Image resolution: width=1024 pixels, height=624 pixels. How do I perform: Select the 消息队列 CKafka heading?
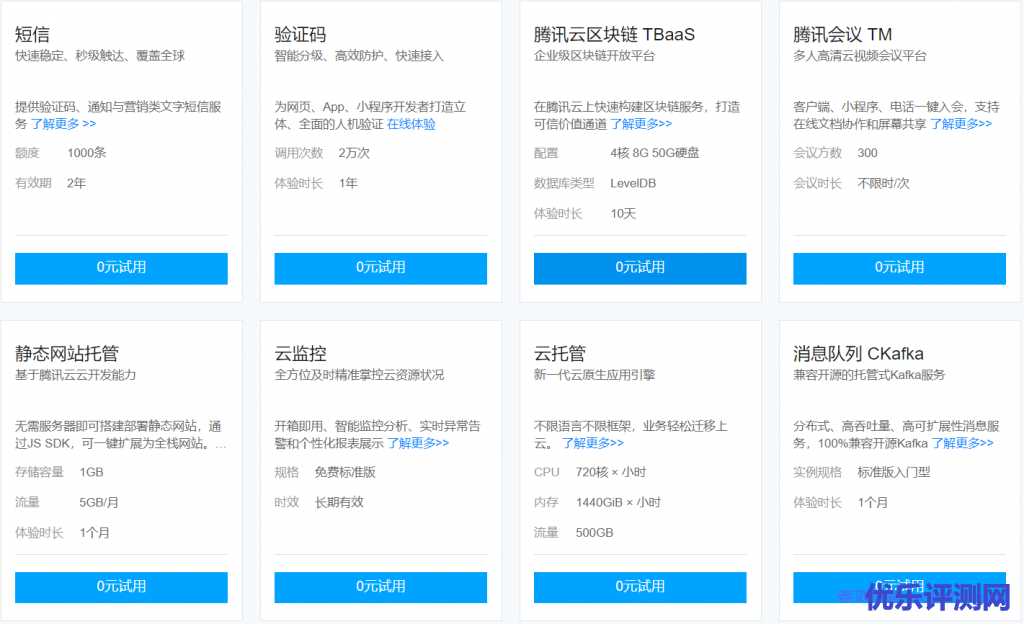point(858,354)
